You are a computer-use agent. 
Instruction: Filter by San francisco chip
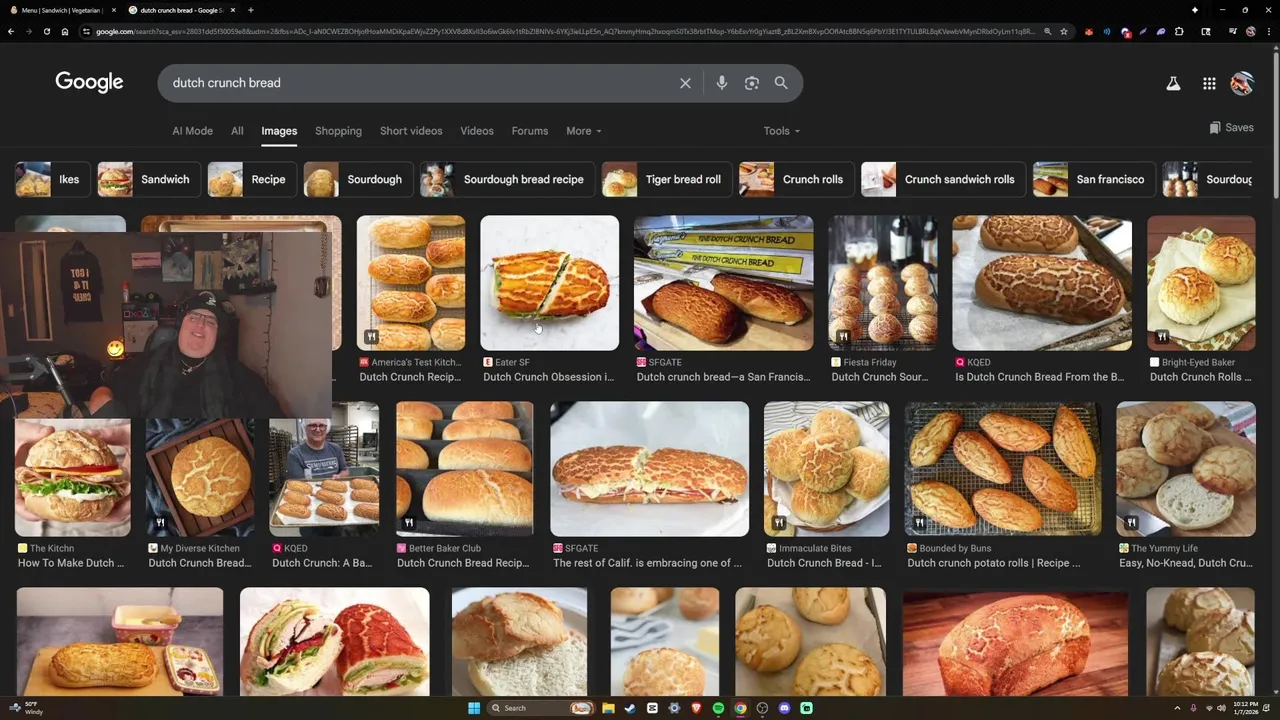[x=1094, y=179]
